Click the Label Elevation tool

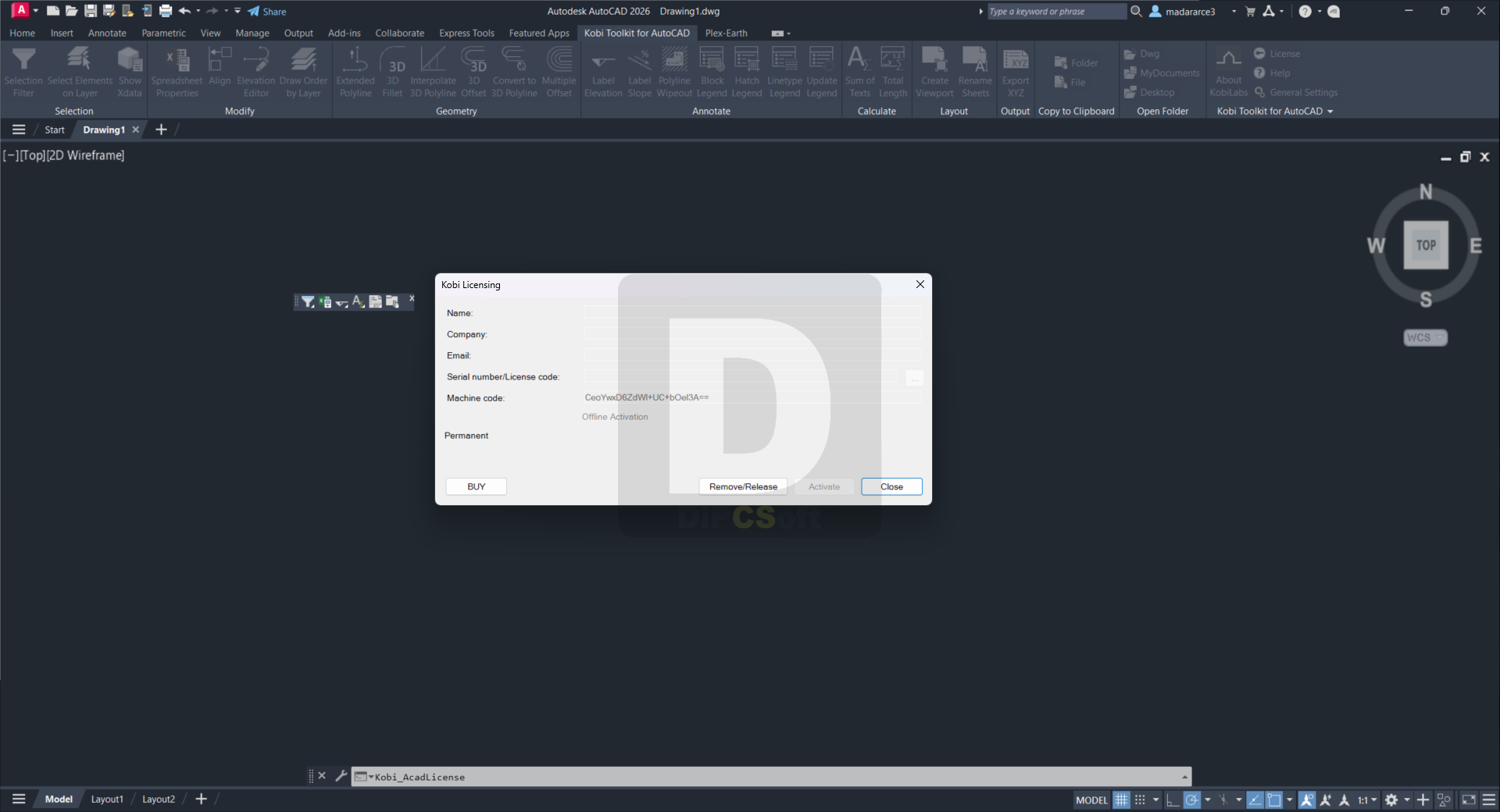pos(603,72)
